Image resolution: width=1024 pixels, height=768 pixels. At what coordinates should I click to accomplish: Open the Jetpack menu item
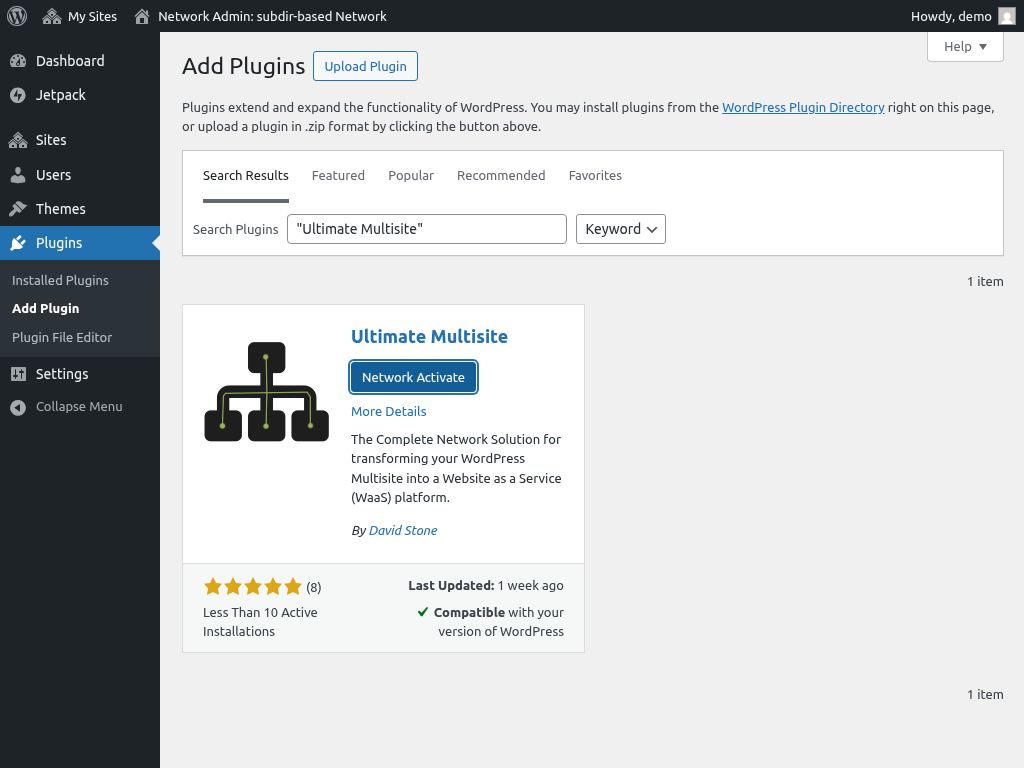tap(80, 95)
